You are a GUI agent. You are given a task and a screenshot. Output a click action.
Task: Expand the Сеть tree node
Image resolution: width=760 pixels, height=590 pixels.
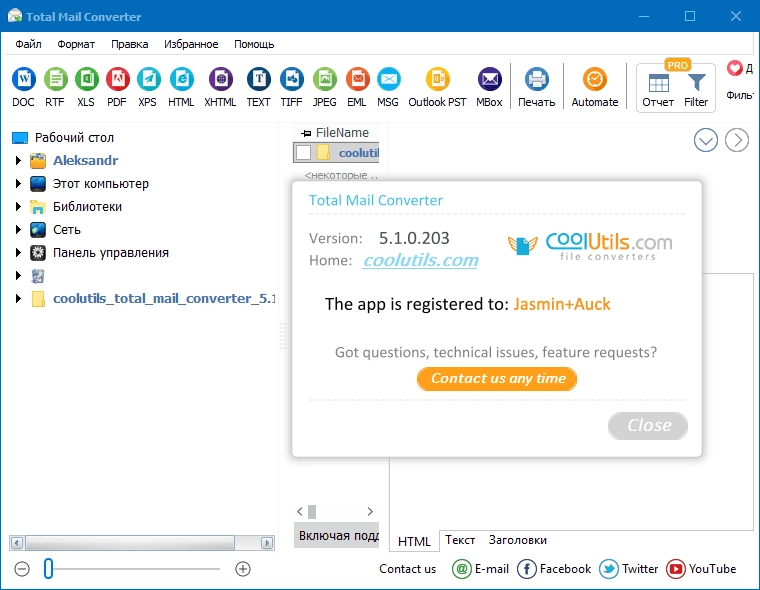(18, 229)
